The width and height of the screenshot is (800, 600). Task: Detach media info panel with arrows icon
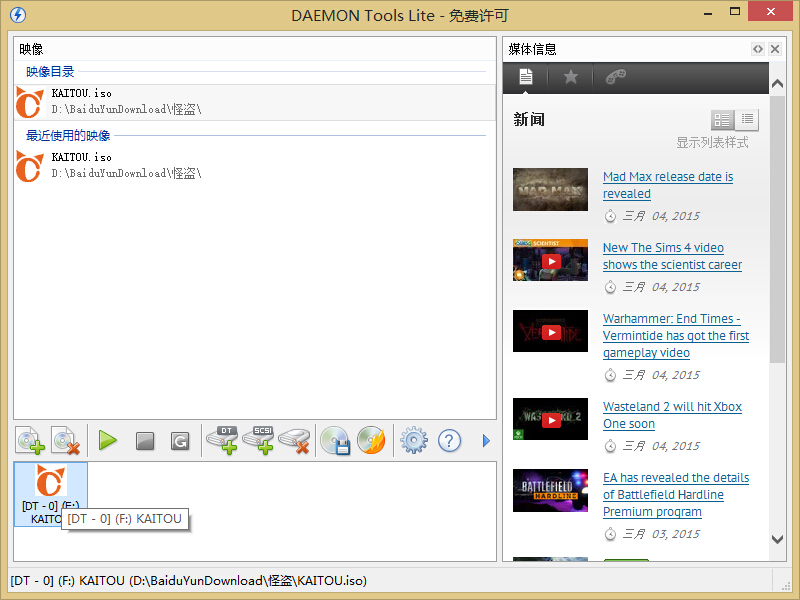coord(758,49)
